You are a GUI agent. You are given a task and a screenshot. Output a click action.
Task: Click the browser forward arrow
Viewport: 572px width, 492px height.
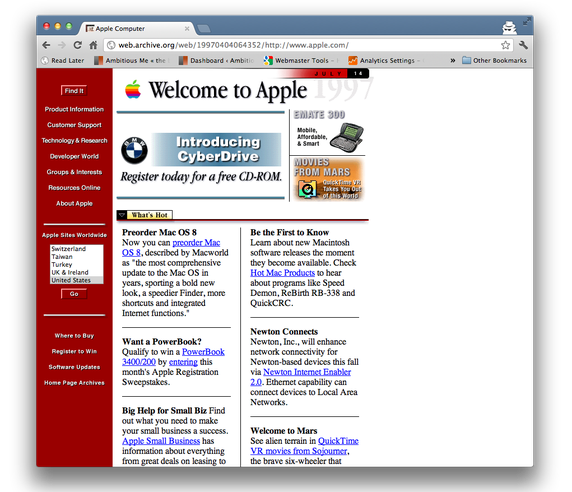click(62, 45)
